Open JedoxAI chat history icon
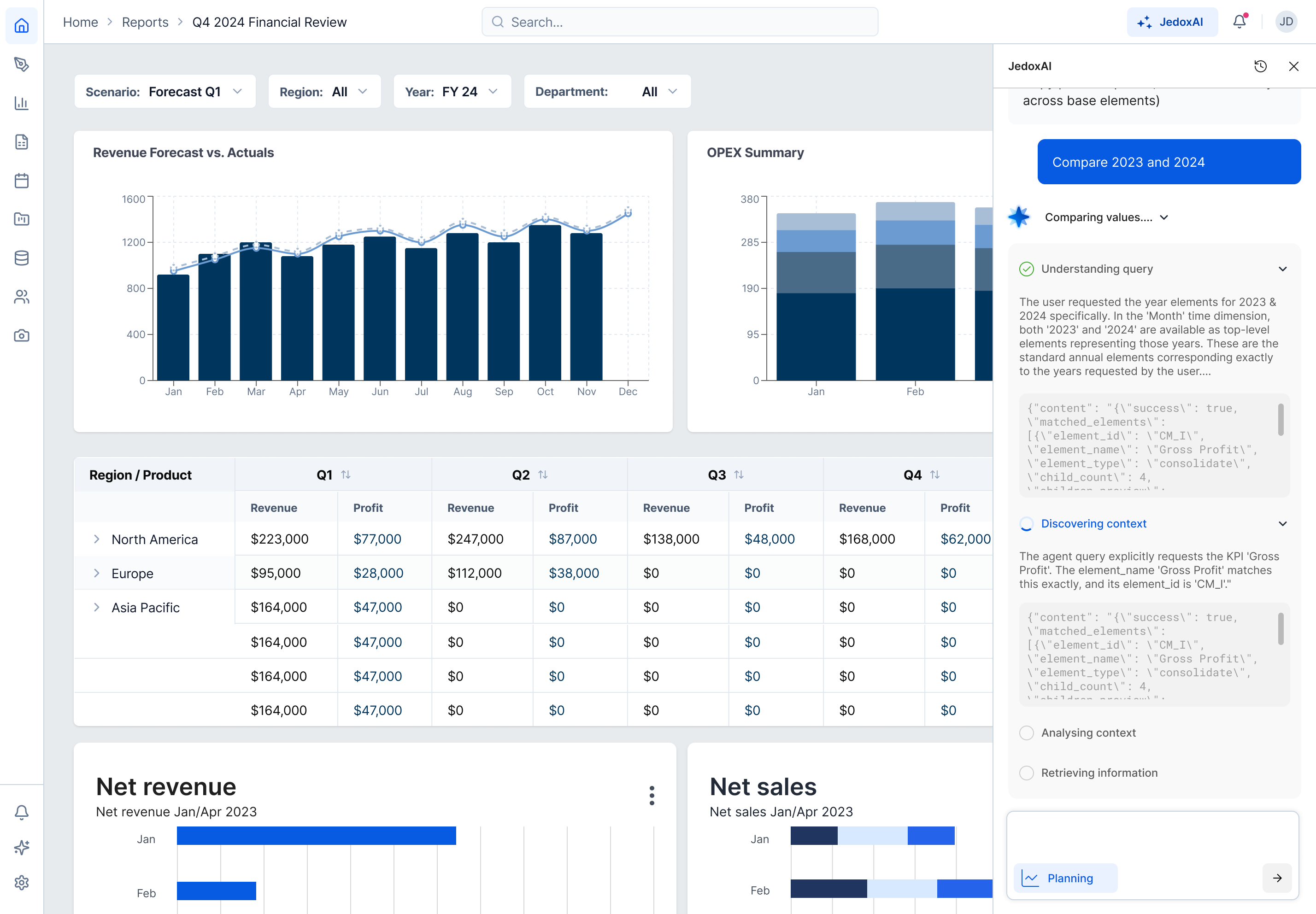The width and height of the screenshot is (1316, 914). pyautogui.click(x=1260, y=66)
